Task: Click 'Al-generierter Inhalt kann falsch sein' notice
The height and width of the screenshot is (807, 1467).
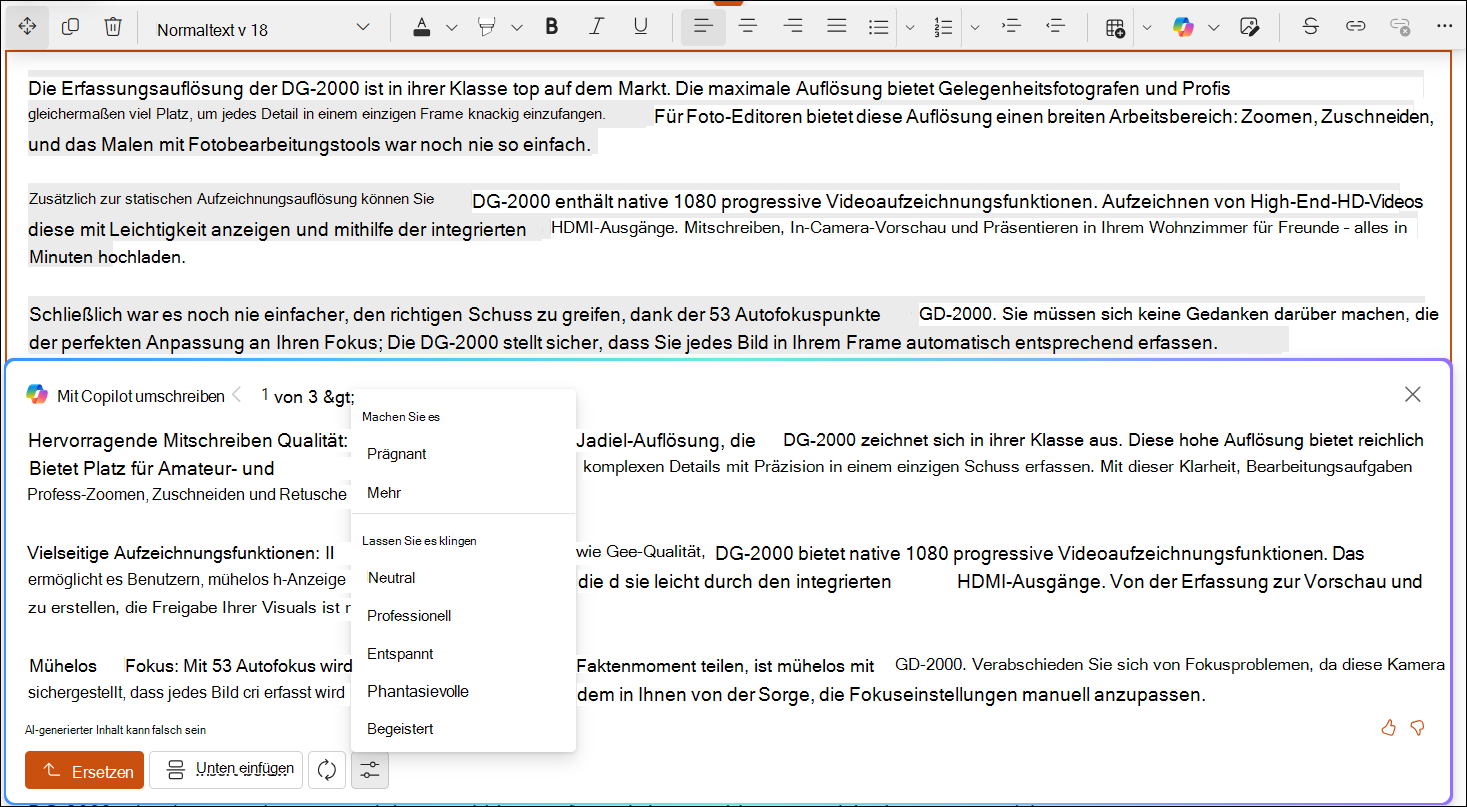Action: 115,730
